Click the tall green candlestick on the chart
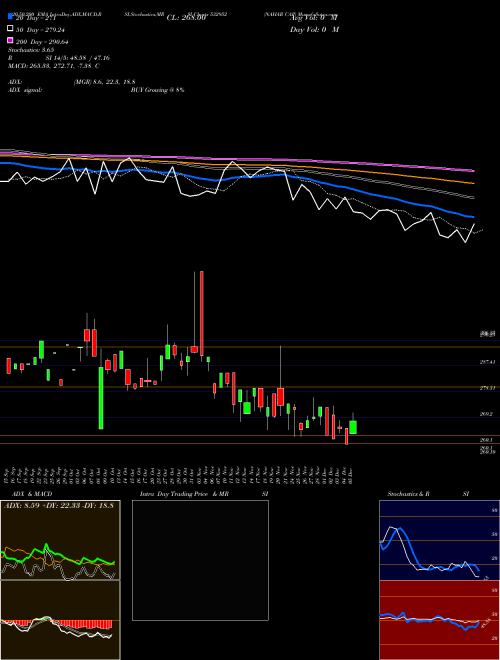 tap(101, 398)
